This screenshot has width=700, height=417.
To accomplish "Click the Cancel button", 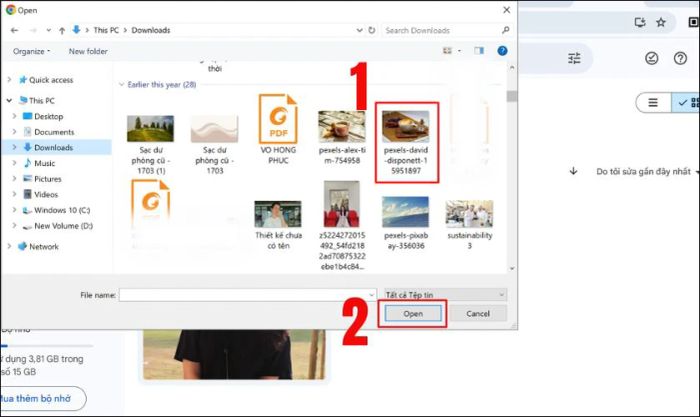I will (x=478, y=313).
